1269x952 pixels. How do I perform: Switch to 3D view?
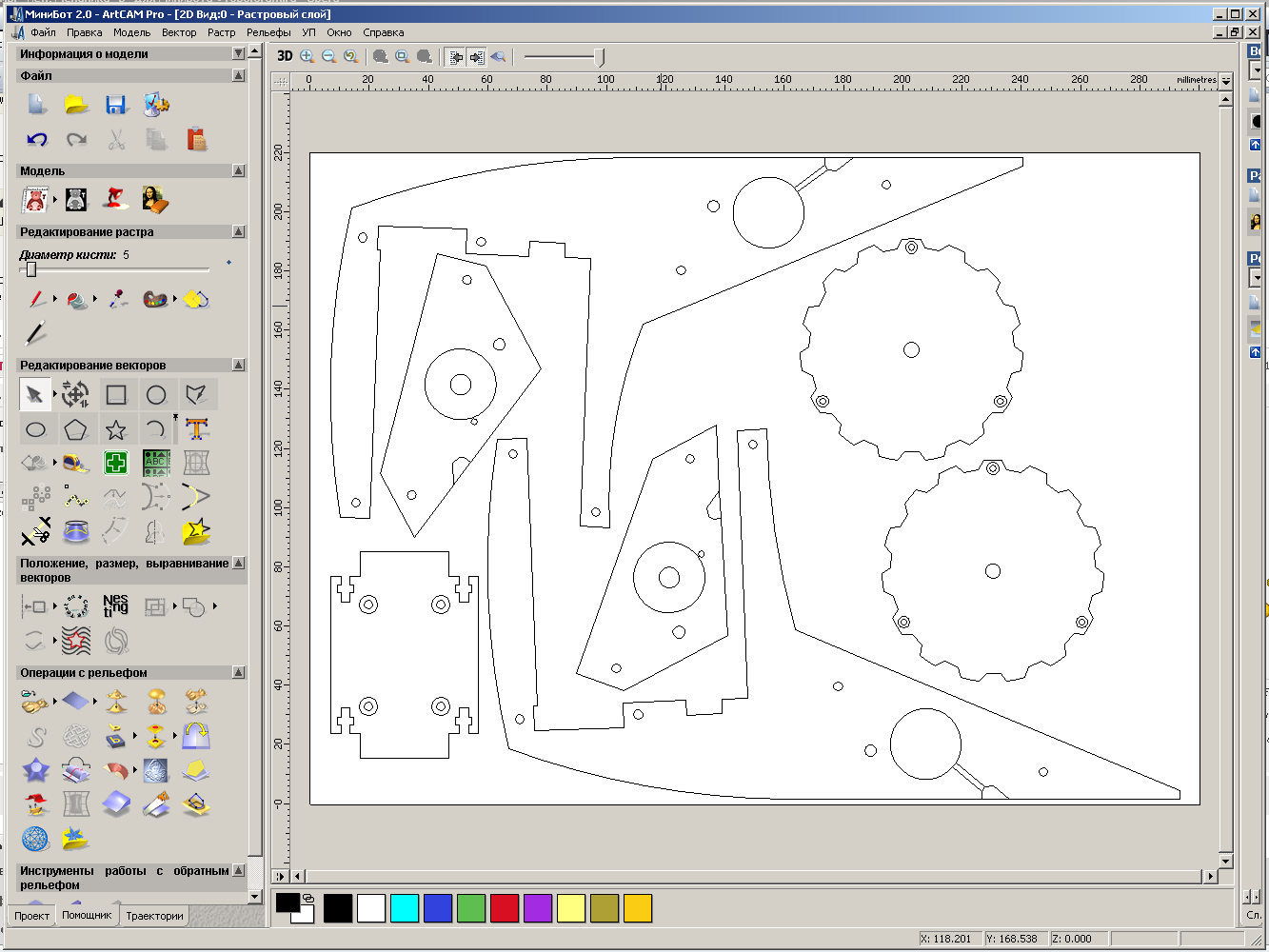(x=285, y=56)
